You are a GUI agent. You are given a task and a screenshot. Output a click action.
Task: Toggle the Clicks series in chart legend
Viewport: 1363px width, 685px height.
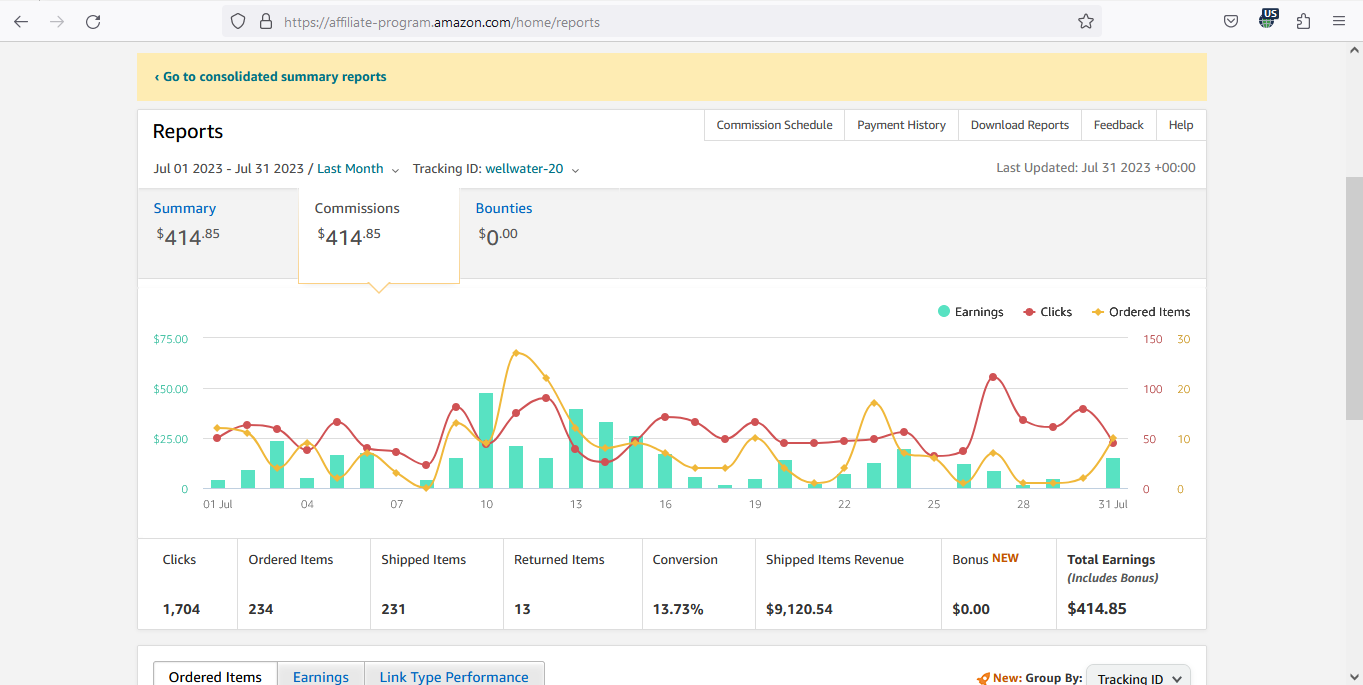(x=1047, y=312)
